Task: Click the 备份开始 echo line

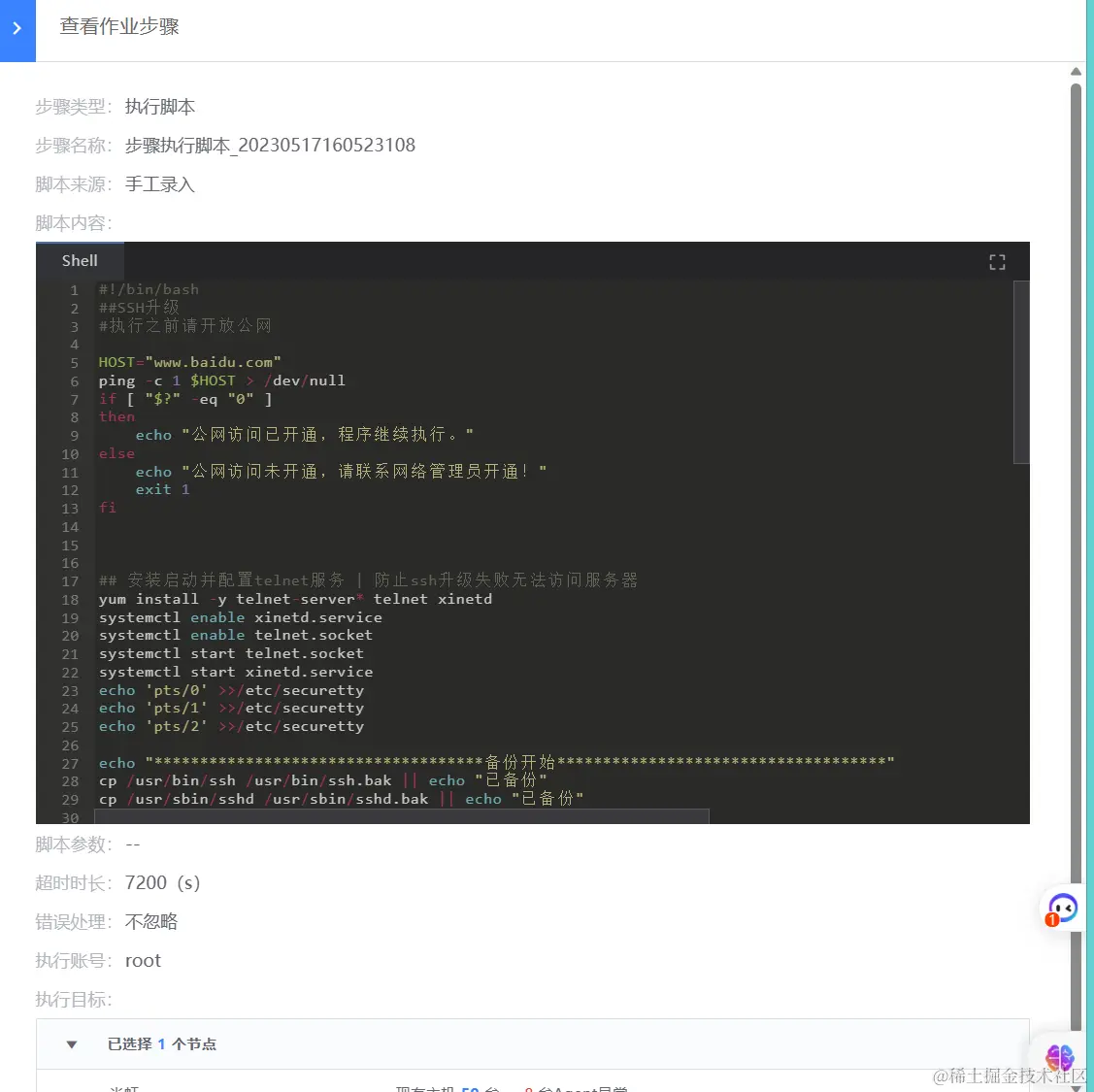Action: [x=496, y=763]
